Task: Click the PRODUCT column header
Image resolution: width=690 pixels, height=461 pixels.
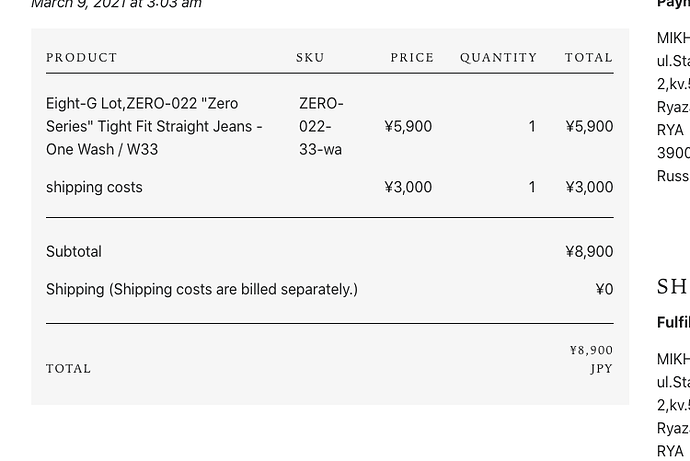Action: coord(81,58)
